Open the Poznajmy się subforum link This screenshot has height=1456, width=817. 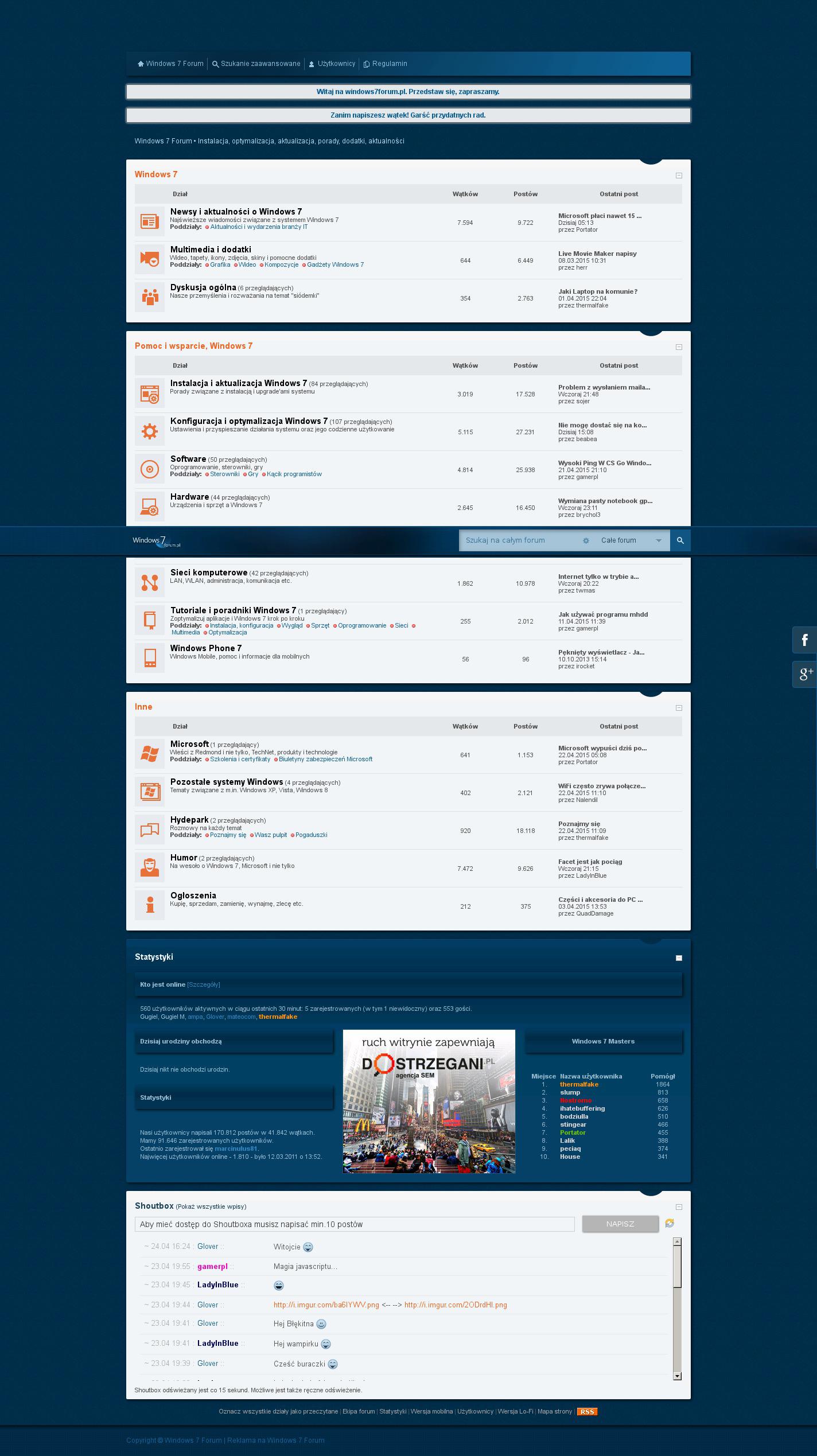(x=228, y=835)
